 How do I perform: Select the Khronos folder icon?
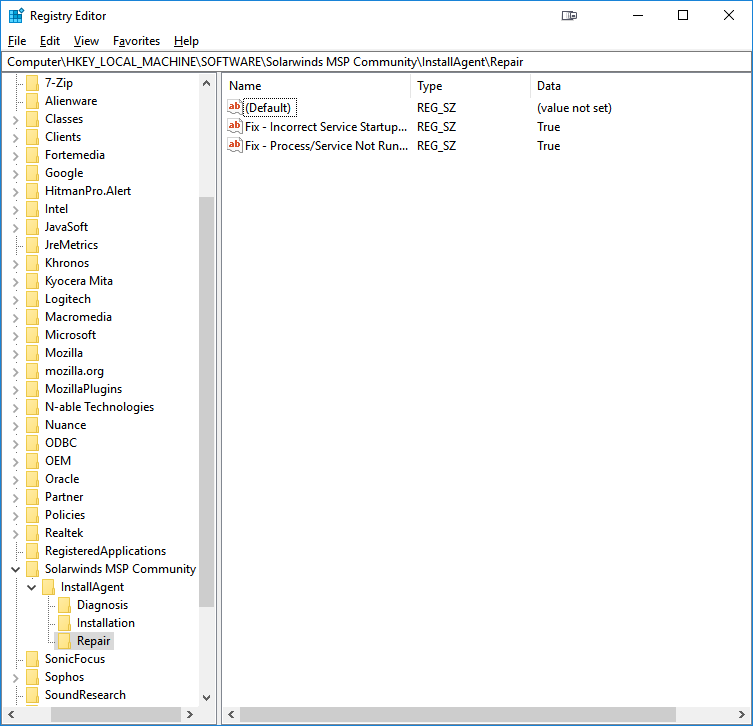click(32, 263)
